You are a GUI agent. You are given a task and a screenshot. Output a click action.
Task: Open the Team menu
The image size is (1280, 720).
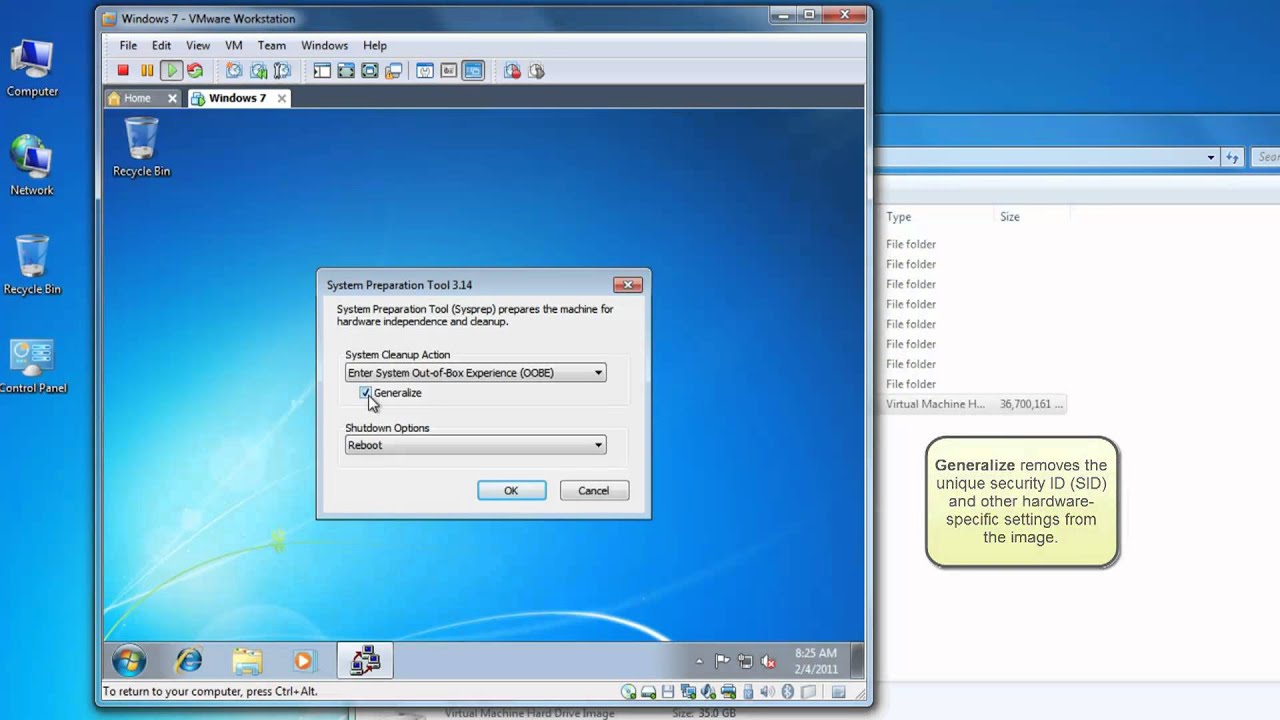click(271, 45)
